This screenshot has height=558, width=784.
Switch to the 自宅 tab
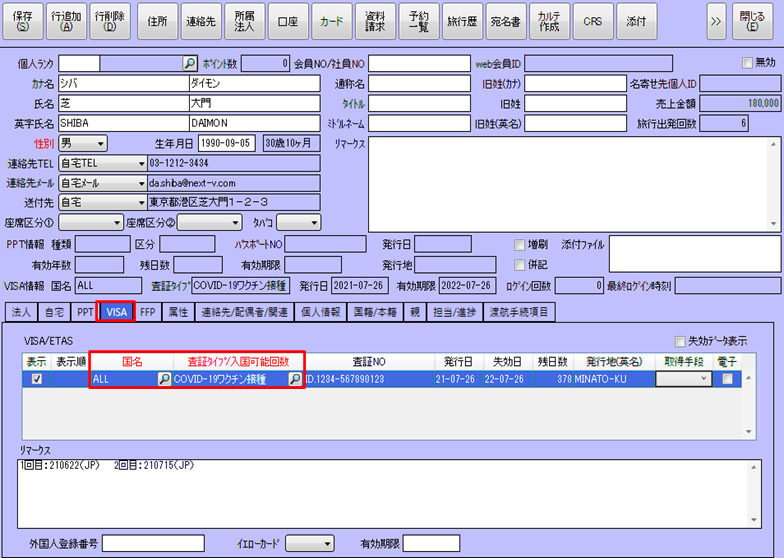(54, 312)
